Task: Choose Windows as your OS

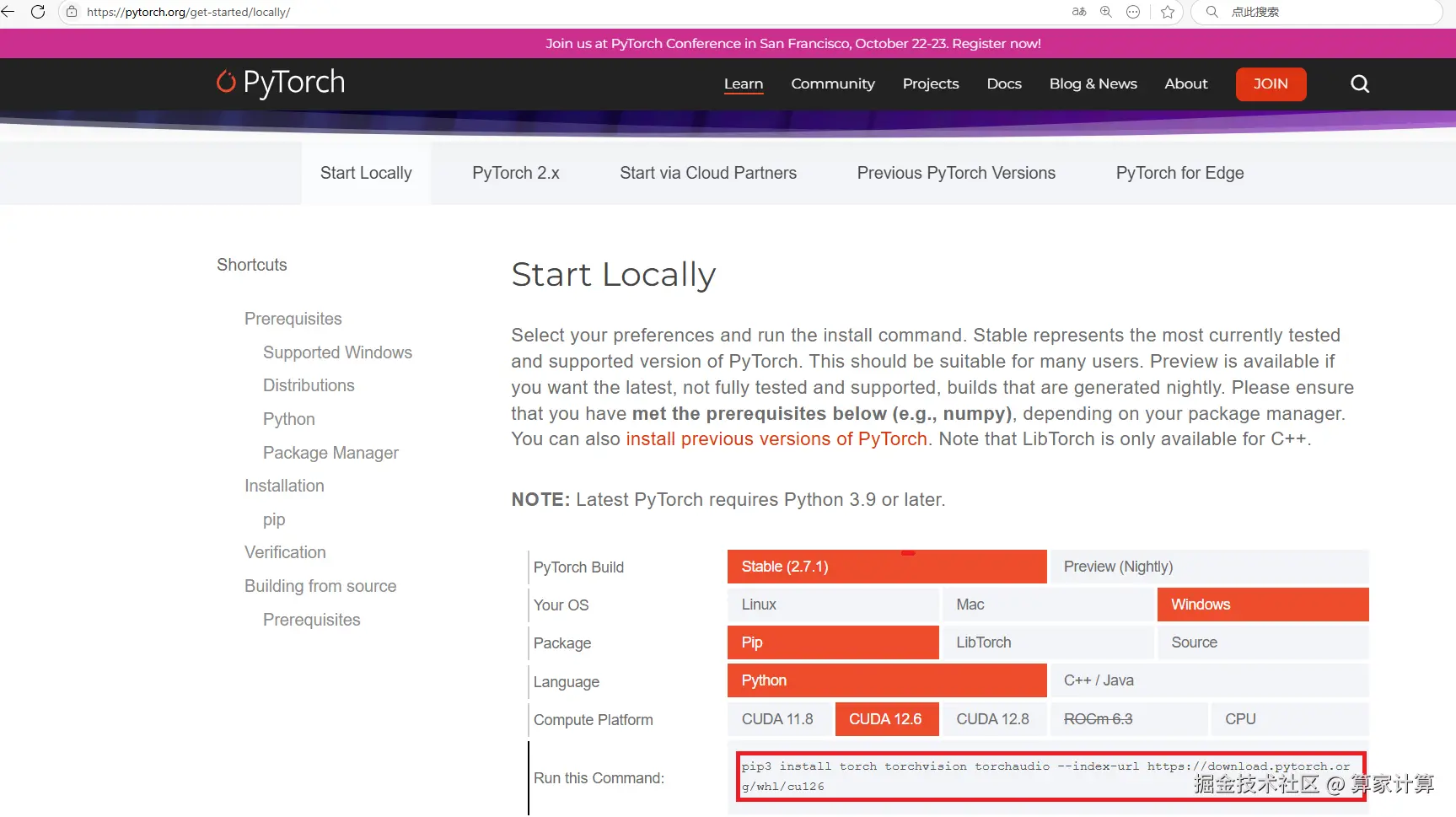Action: point(1263,605)
